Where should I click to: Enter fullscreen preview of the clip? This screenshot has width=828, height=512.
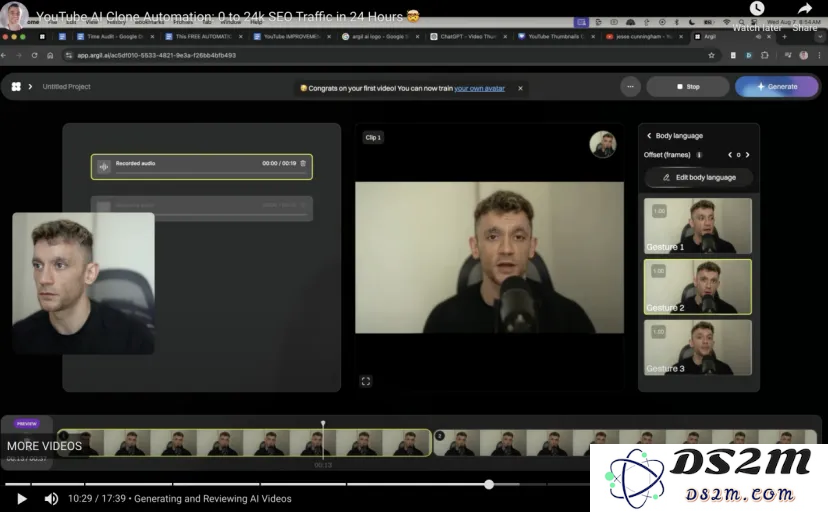366,381
